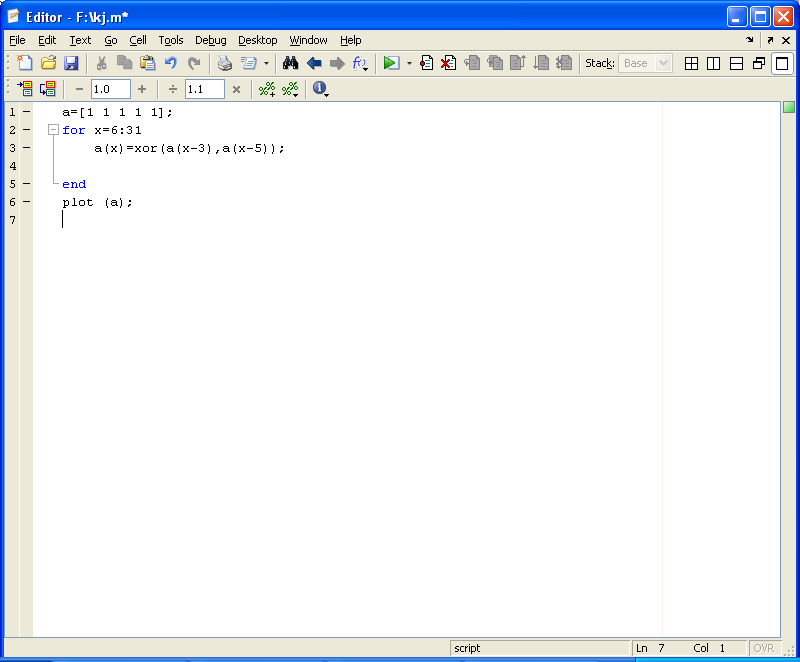Click the 1.0 increment input field
800x662 pixels.
(x=111, y=89)
